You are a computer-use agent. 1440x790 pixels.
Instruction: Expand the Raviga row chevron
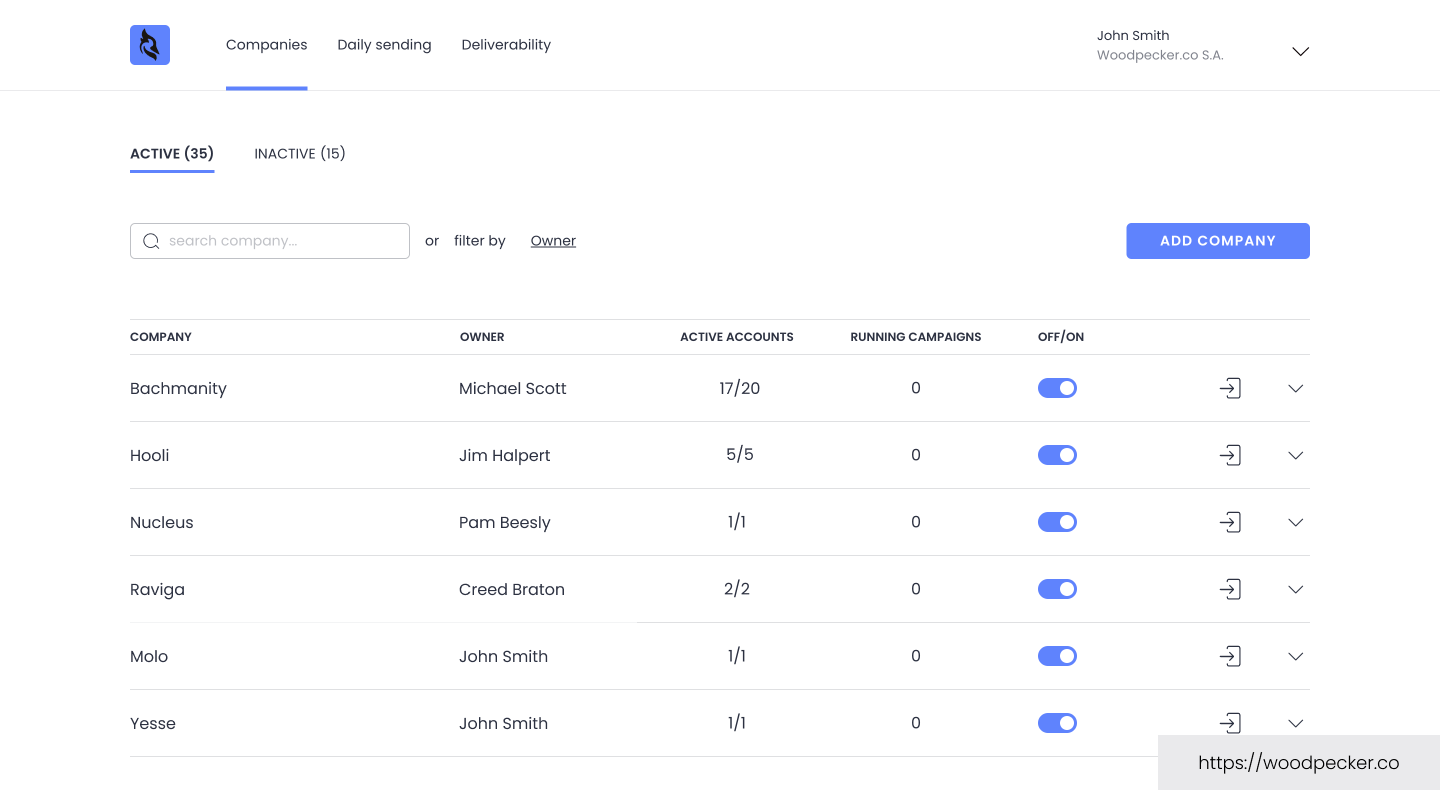click(x=1296, y=589)
